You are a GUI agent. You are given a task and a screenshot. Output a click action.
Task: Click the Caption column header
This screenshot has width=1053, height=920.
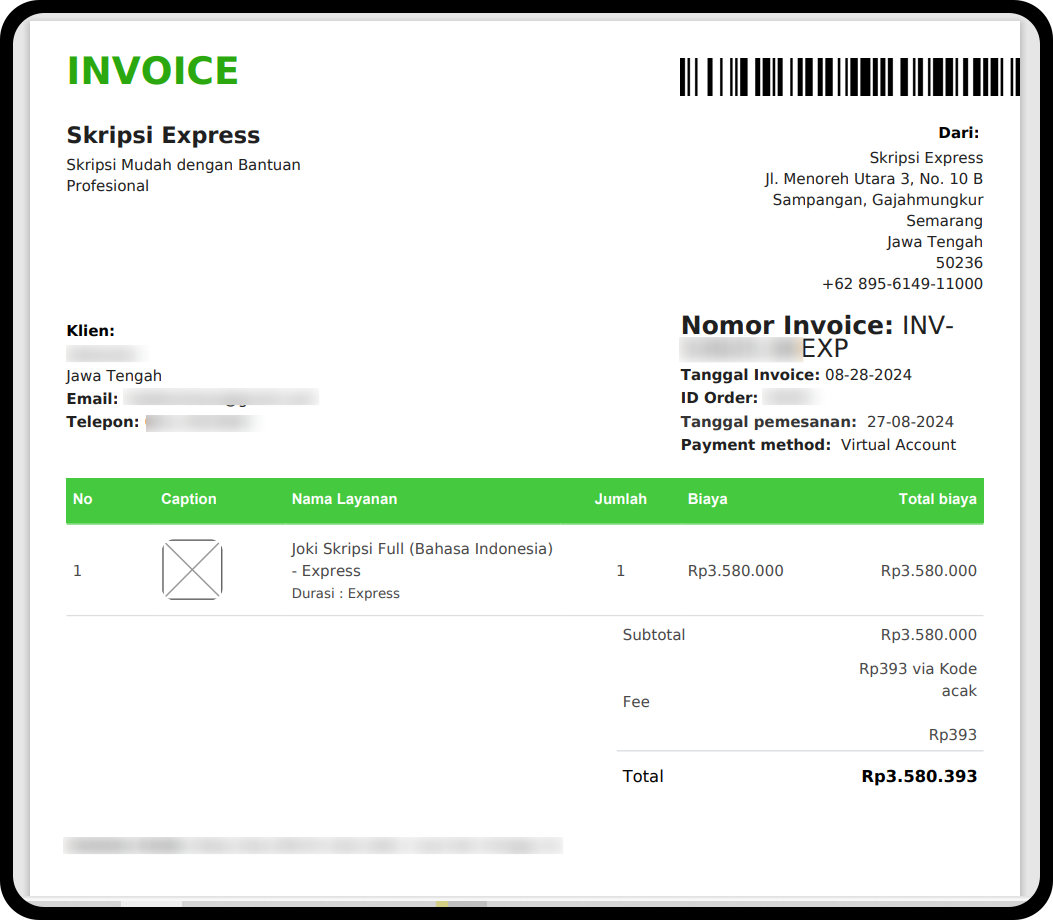(189, 499)
